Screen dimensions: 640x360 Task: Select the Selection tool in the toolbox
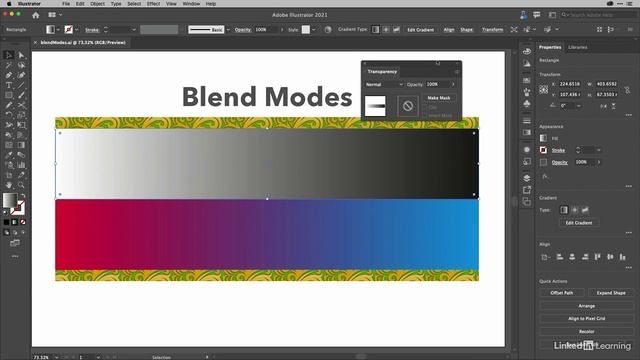[9, 55]
